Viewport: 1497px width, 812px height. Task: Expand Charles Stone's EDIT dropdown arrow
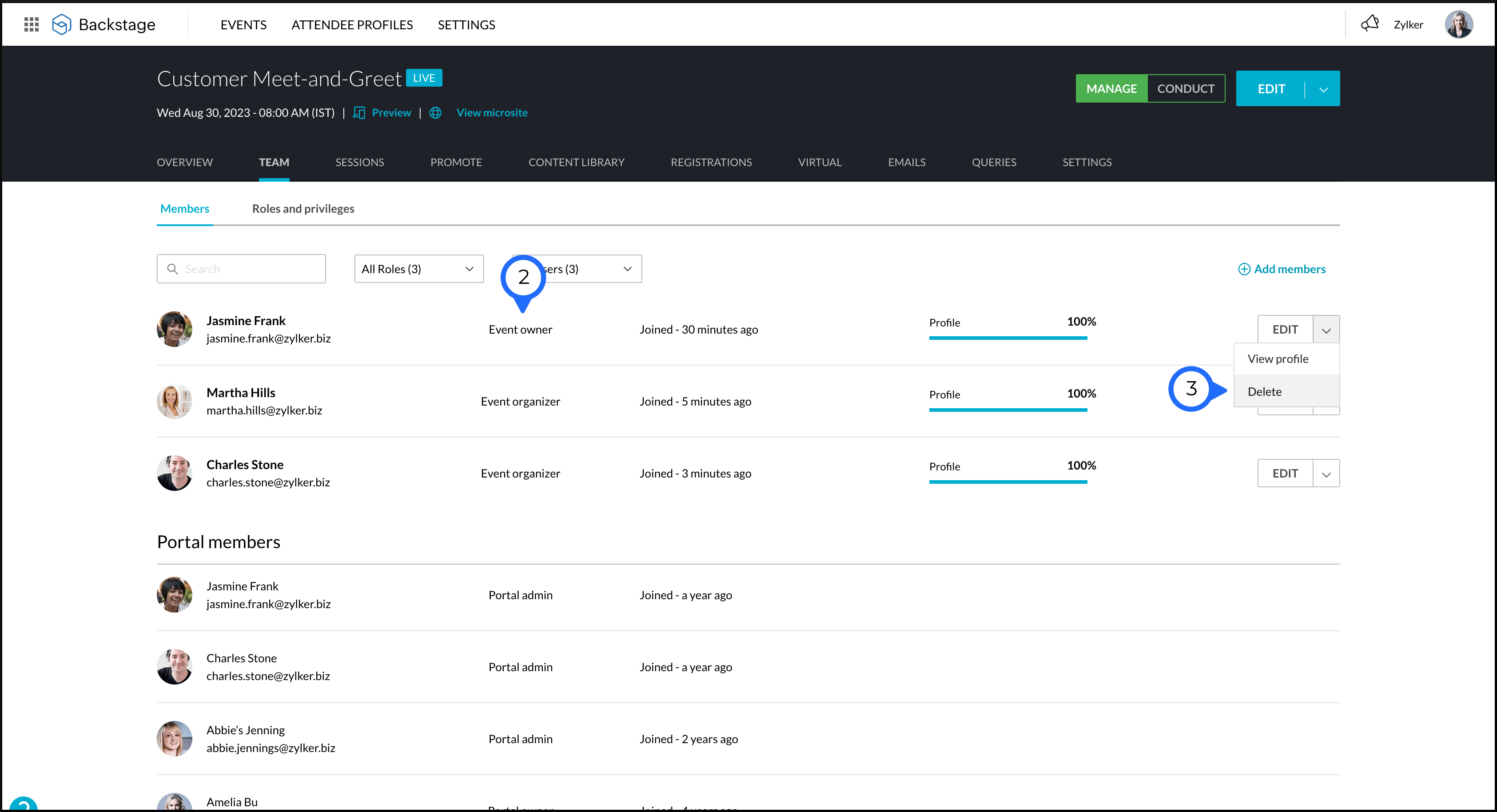click(1326, 474)
